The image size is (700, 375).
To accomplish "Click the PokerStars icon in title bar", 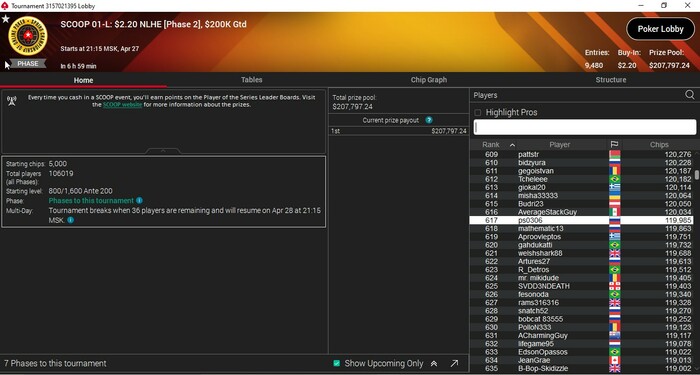I will [4, 6].
